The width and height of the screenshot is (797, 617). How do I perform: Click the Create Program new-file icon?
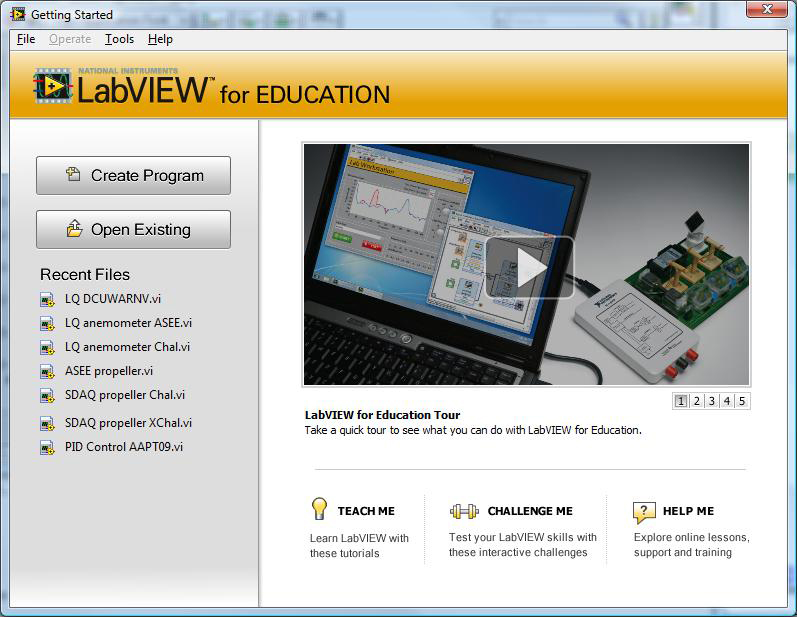[x=73, y=174]
